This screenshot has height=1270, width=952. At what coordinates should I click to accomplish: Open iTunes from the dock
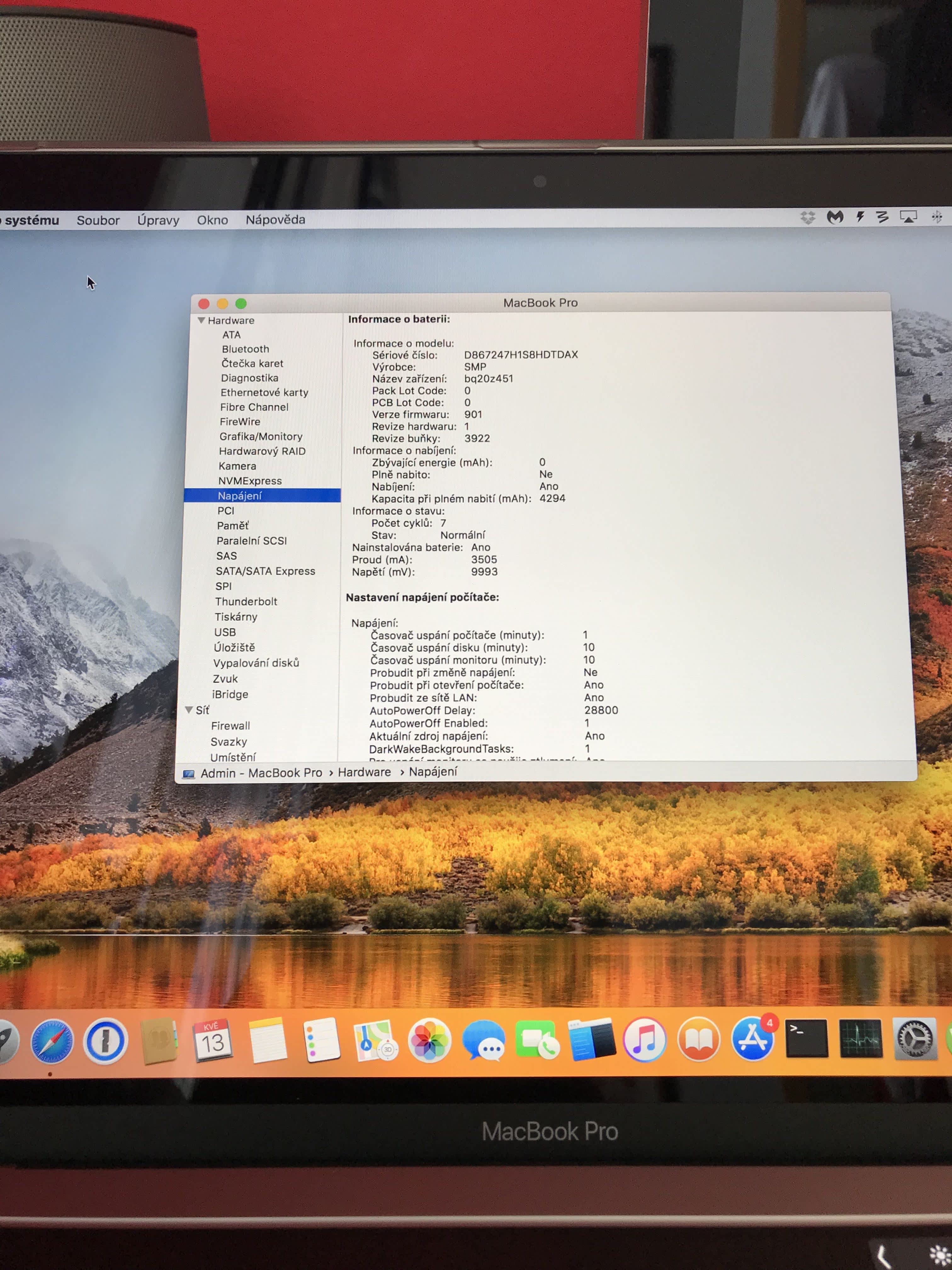644,1040
